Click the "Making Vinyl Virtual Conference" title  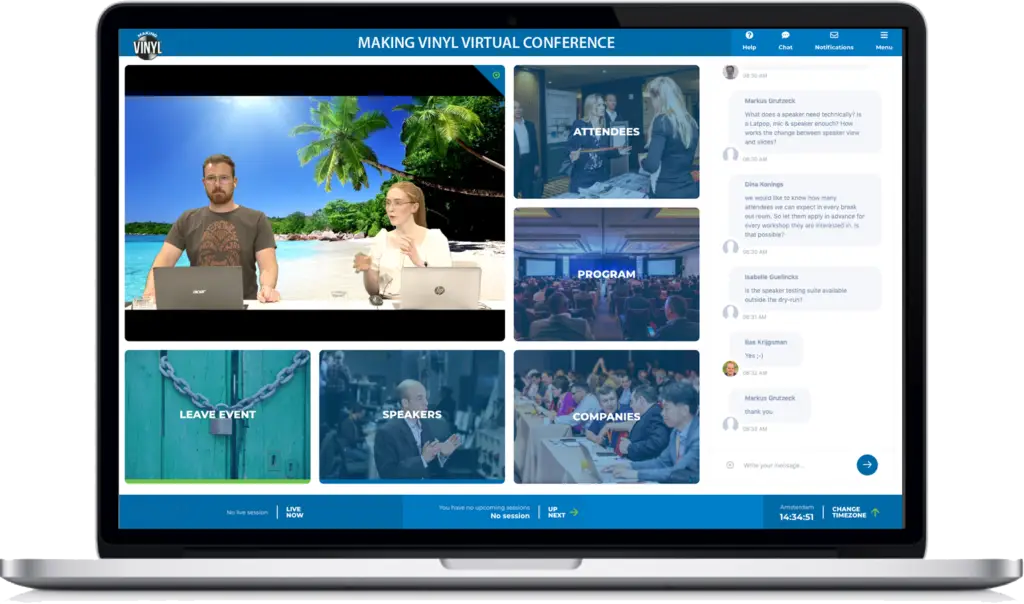coord(486,42)
